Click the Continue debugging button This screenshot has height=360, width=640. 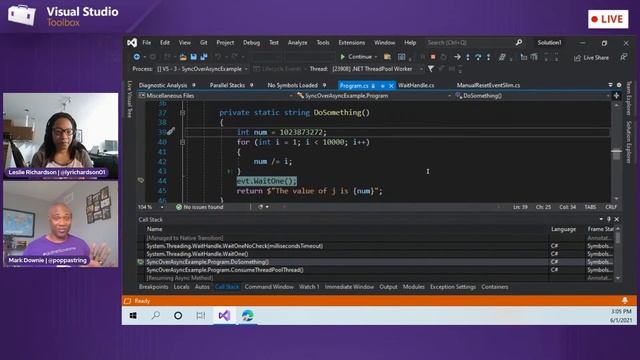coord(356,57)
